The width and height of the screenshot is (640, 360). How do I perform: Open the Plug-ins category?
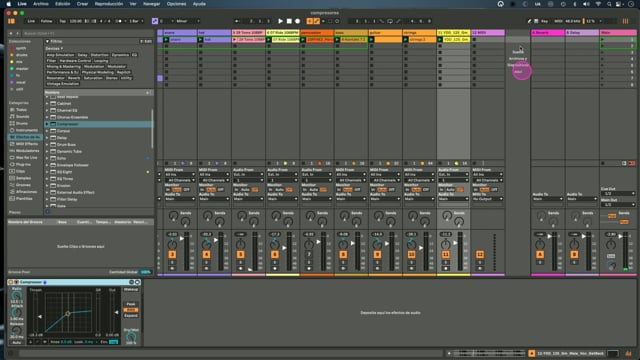coord(23,164)
